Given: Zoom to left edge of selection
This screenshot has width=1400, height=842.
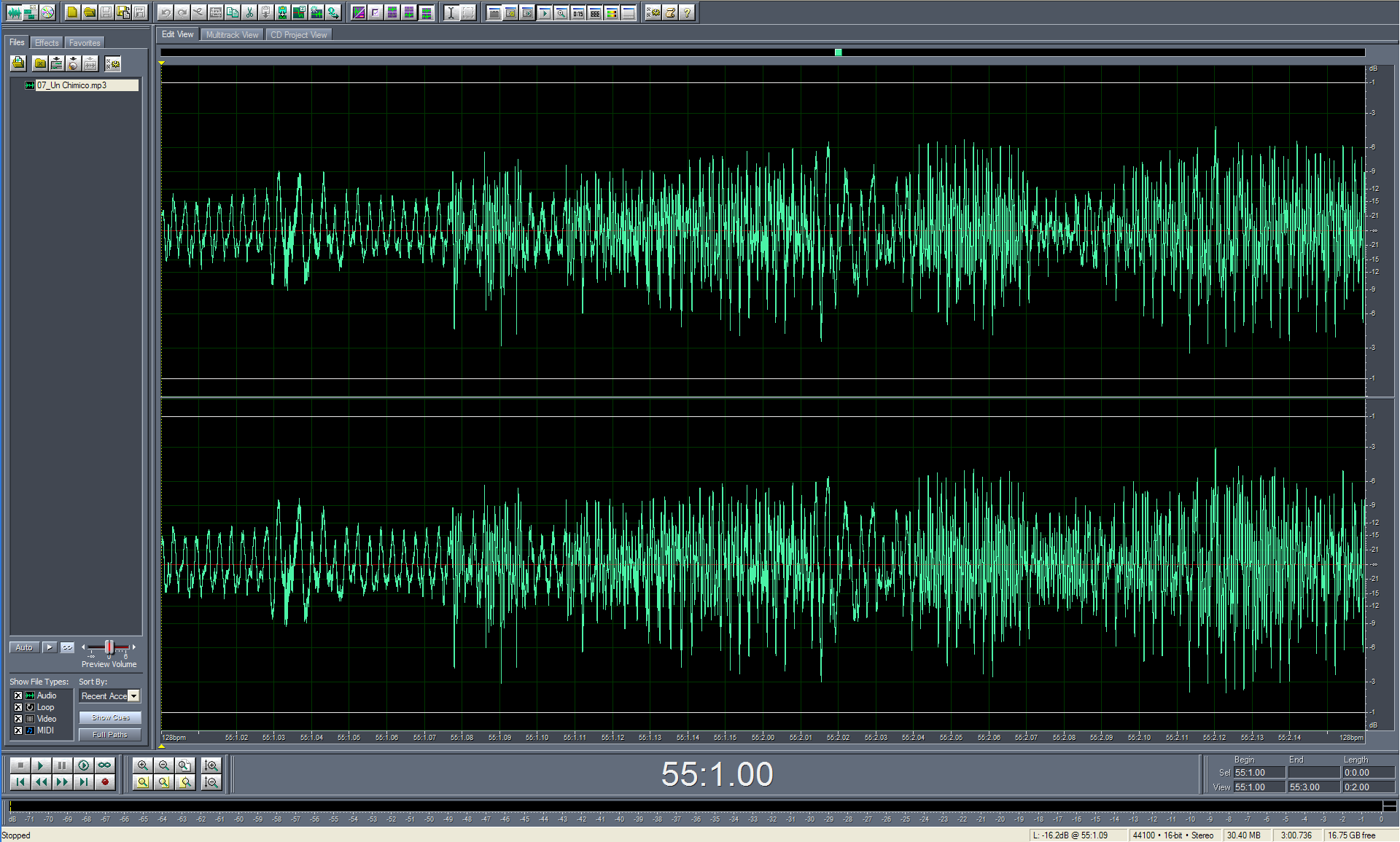Looking at the screenshot, I should 164,782.
